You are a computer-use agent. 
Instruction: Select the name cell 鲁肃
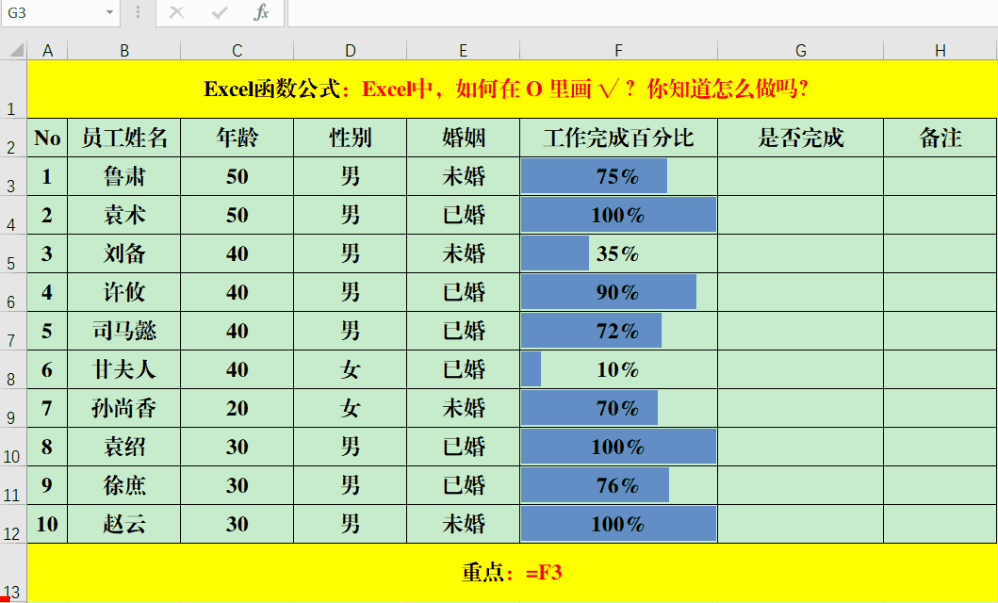124,176
